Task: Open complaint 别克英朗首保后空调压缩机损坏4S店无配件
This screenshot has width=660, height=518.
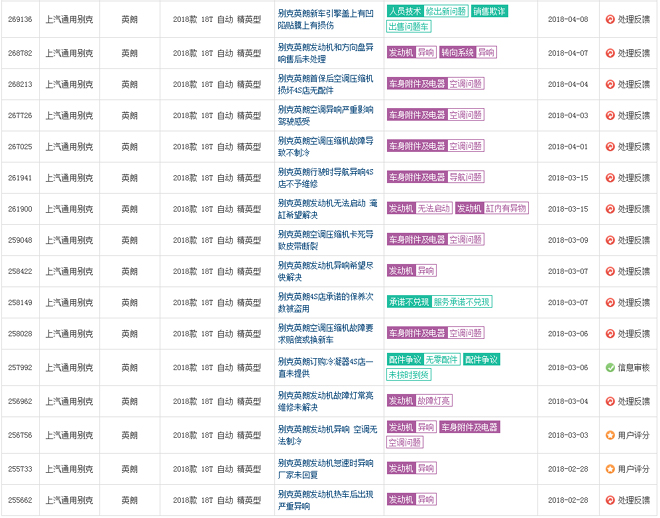Action: tap(325, 84)
